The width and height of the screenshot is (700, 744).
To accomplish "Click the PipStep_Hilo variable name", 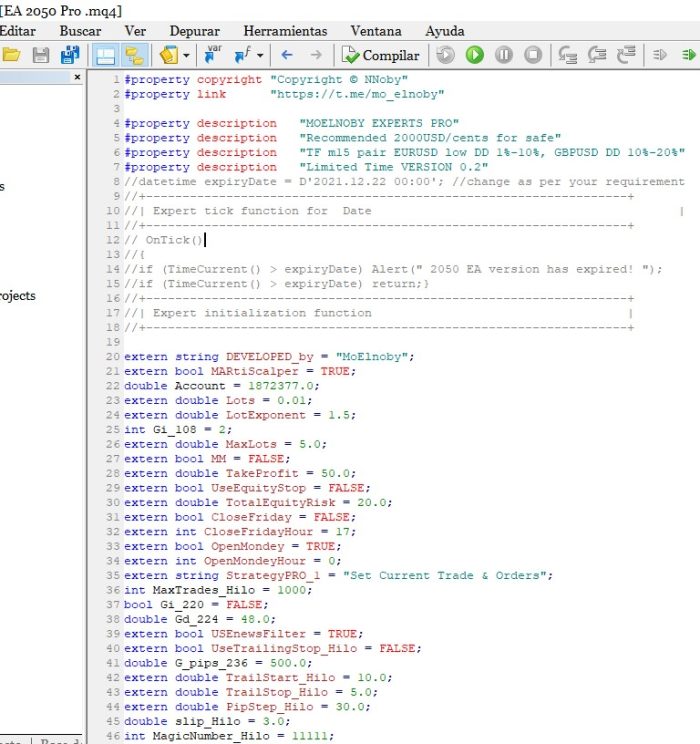I will pyautogui.click(x=270, y=707).
